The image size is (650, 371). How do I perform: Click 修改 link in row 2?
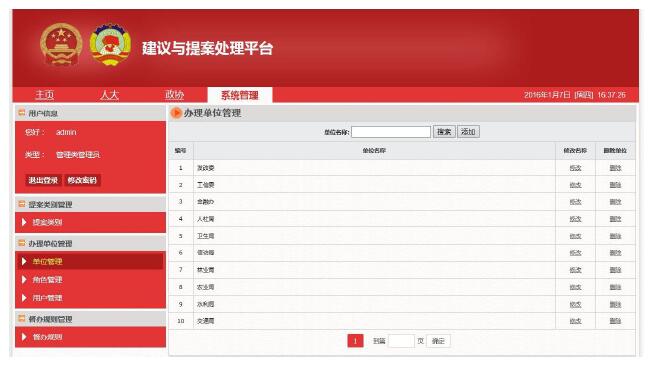point(575,185)
